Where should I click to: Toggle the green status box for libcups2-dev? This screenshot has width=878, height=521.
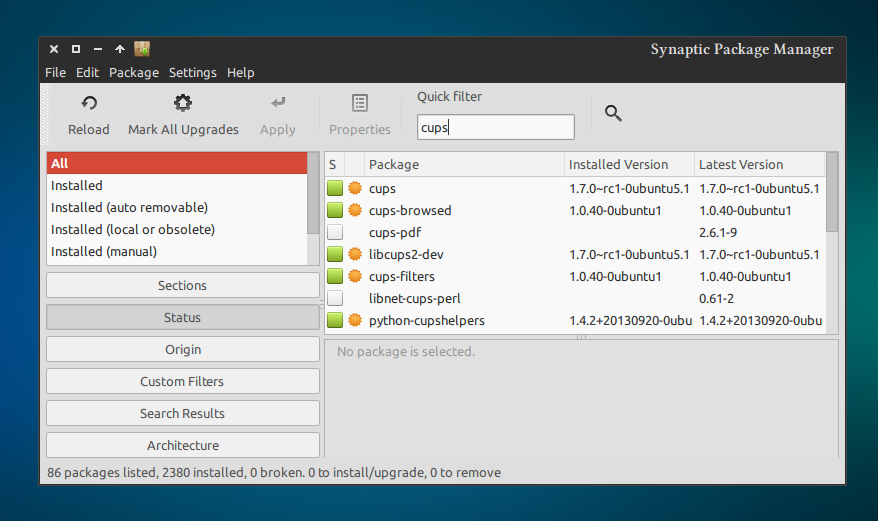[x=335, y=254]
